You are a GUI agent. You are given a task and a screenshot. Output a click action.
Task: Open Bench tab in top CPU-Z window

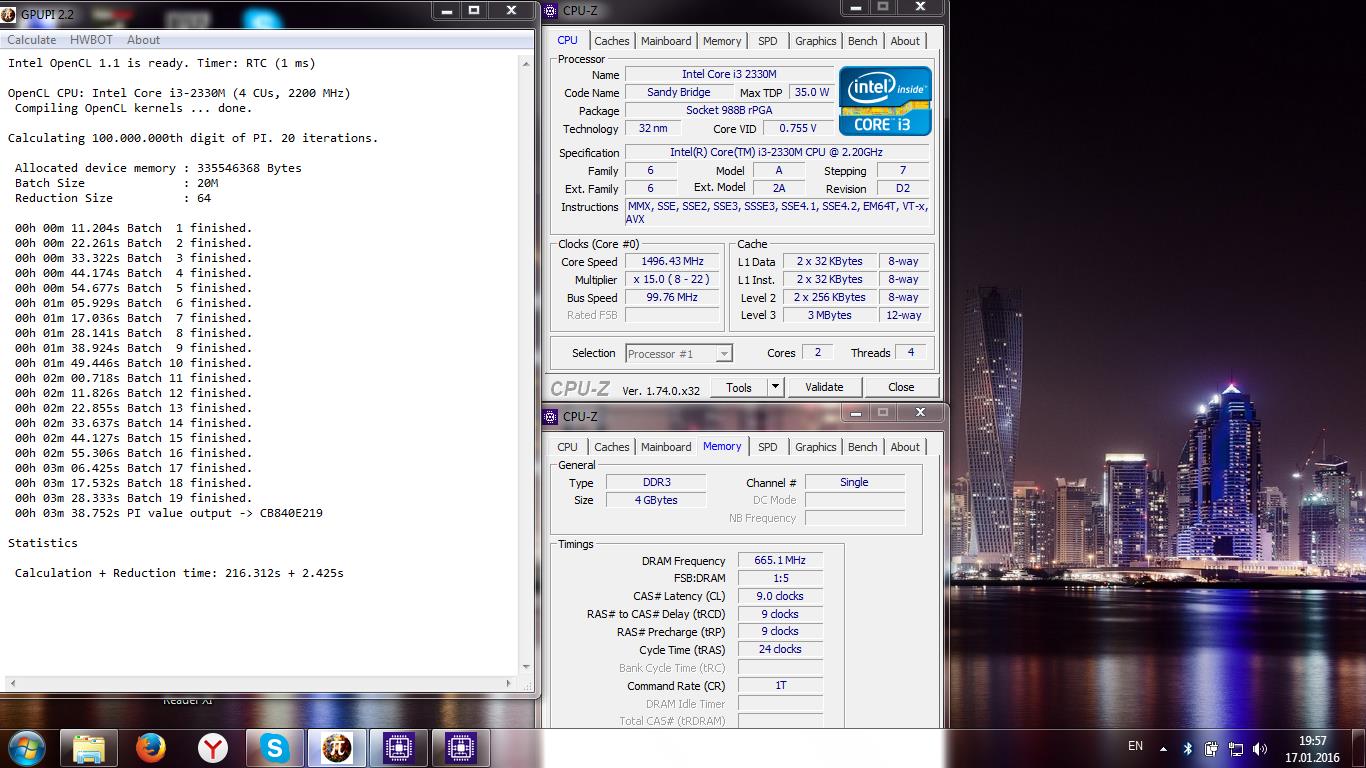[x=863, y=41]
